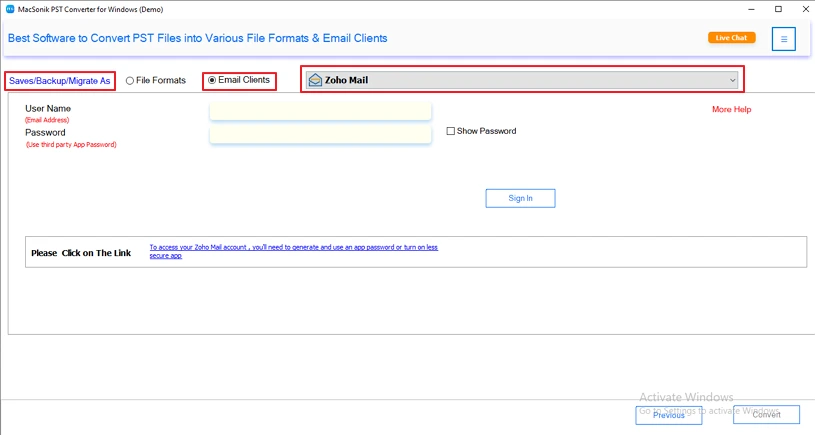Click the Saves/Backup/Migrate As label
The height and width of the screenshot is (435, 815).
(60, 81)
